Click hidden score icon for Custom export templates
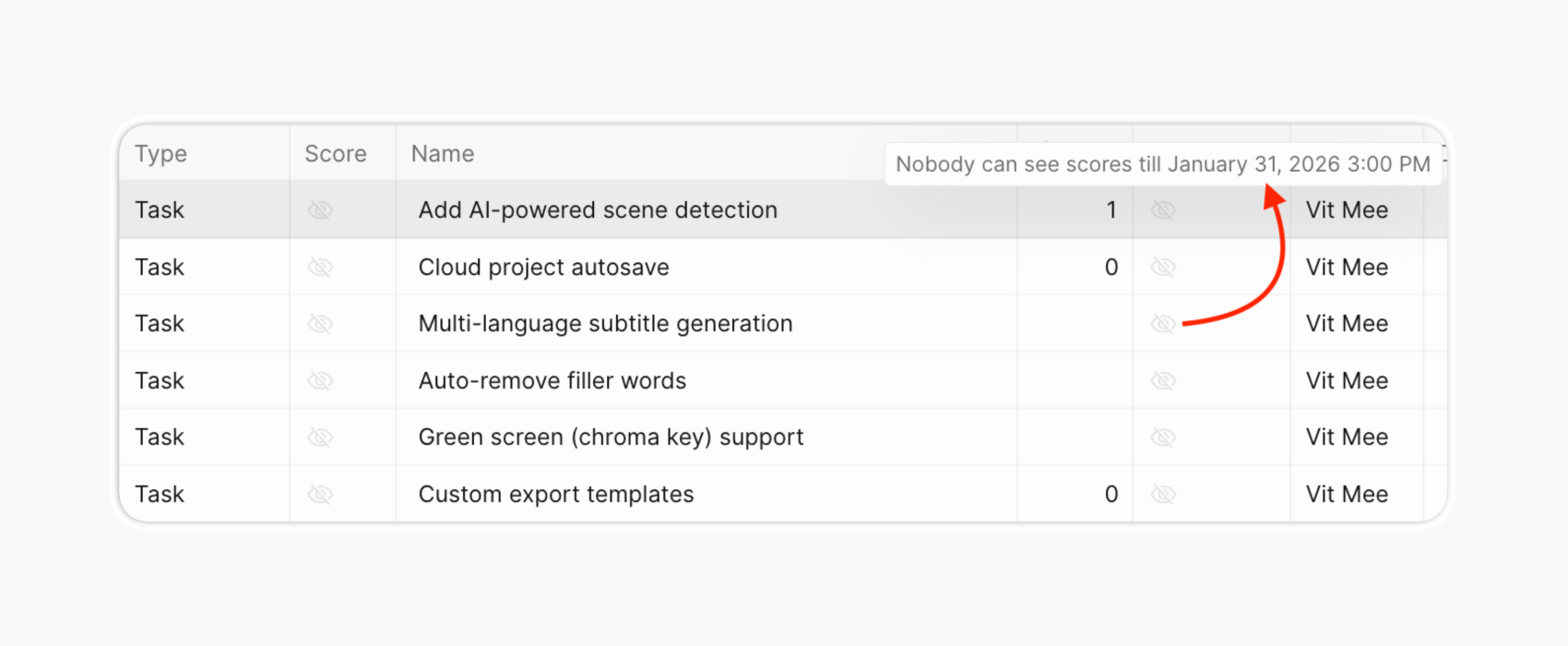Viewport: 1568px width, 646px height. (320, 495)
